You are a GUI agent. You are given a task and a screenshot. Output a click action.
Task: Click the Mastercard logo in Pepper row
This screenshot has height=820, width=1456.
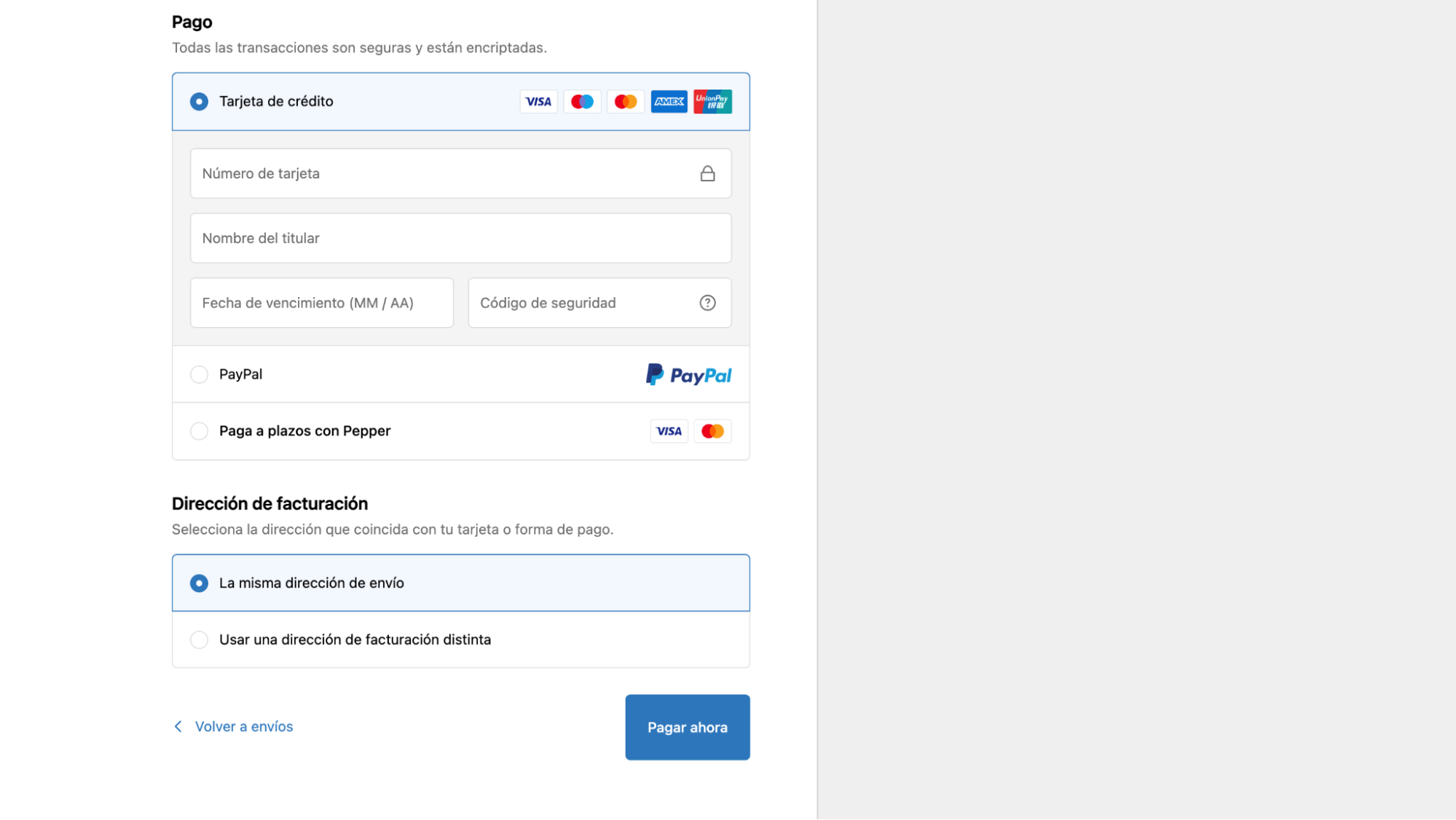click(712, 431)
